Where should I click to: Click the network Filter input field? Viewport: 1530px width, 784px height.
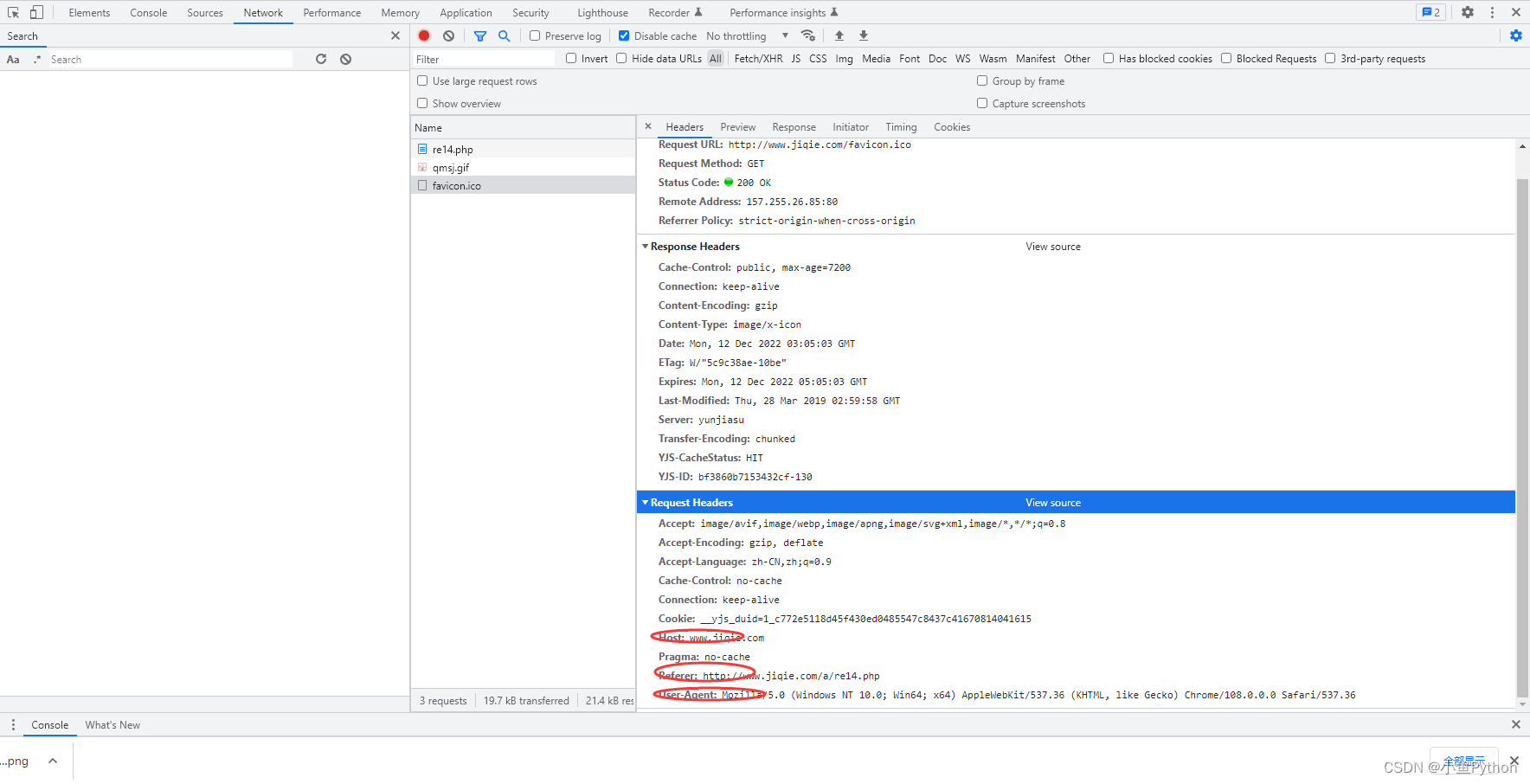pyautogui.click(x=484, y=59)
